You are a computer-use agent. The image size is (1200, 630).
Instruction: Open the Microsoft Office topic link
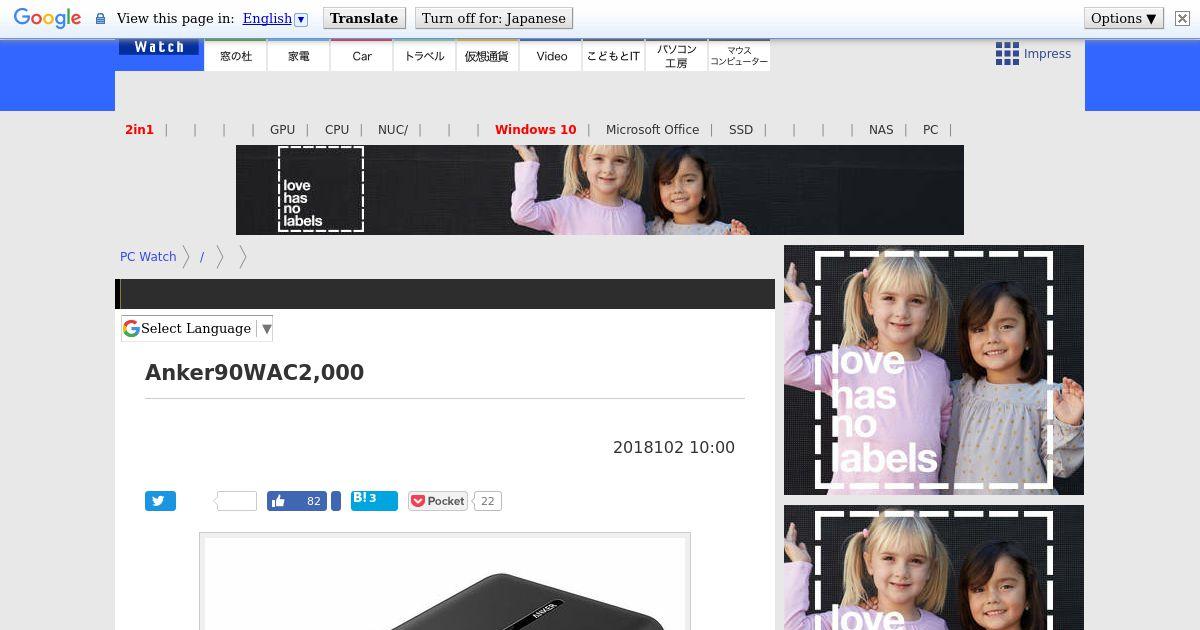[652, 130]
